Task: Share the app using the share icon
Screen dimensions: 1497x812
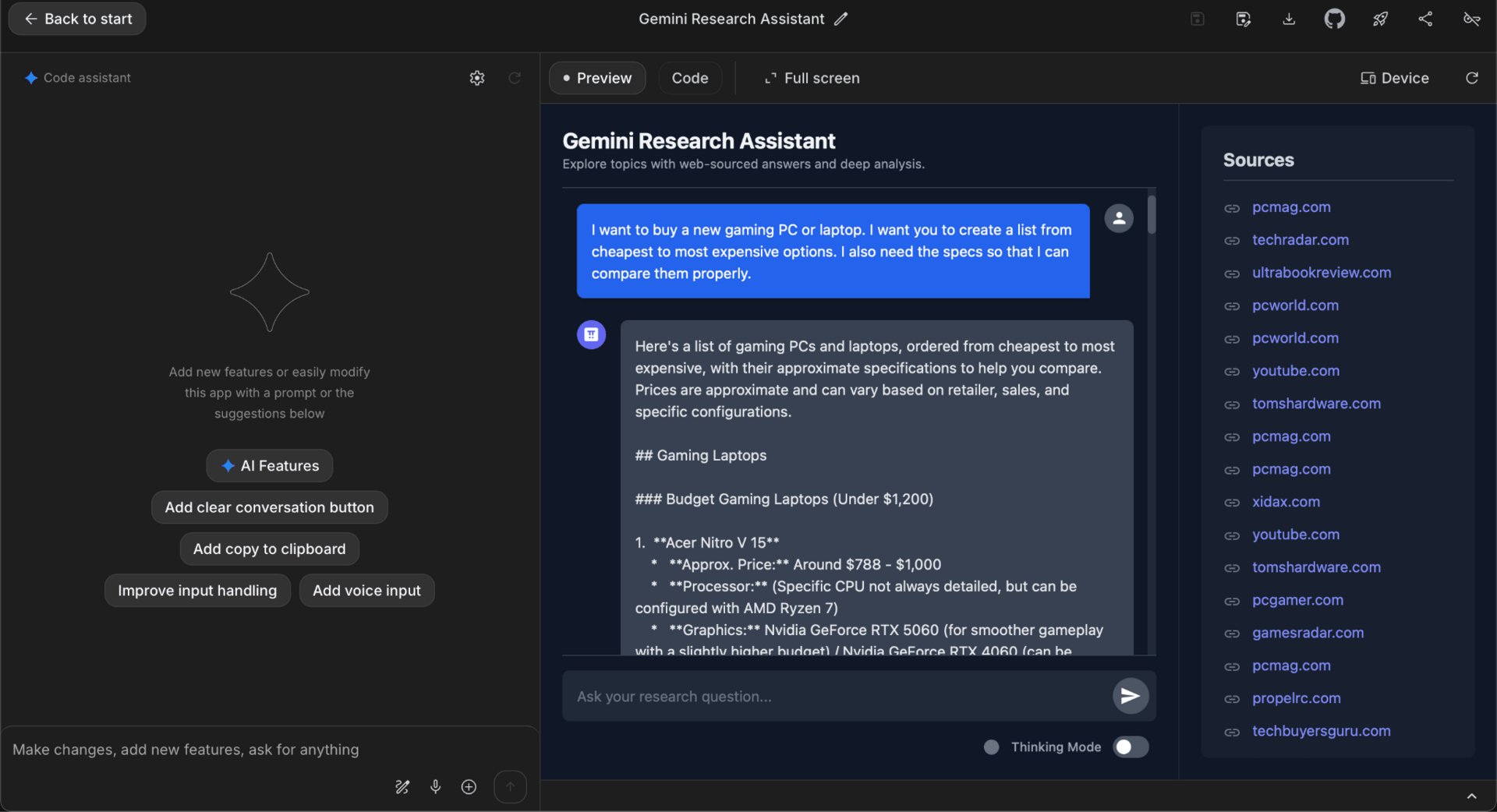Action: (1425, 19)
